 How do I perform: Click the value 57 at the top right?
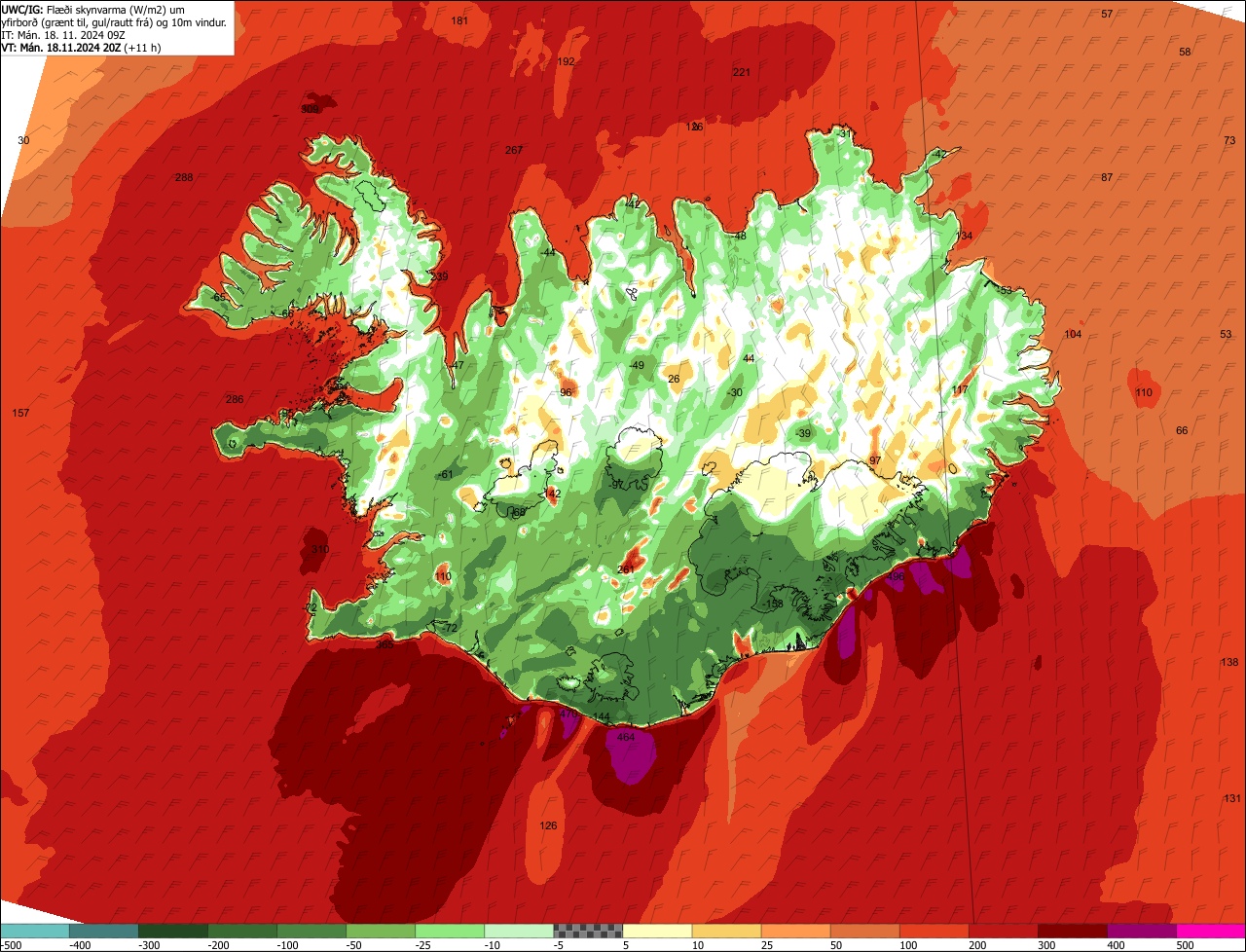coord(1107,14)
